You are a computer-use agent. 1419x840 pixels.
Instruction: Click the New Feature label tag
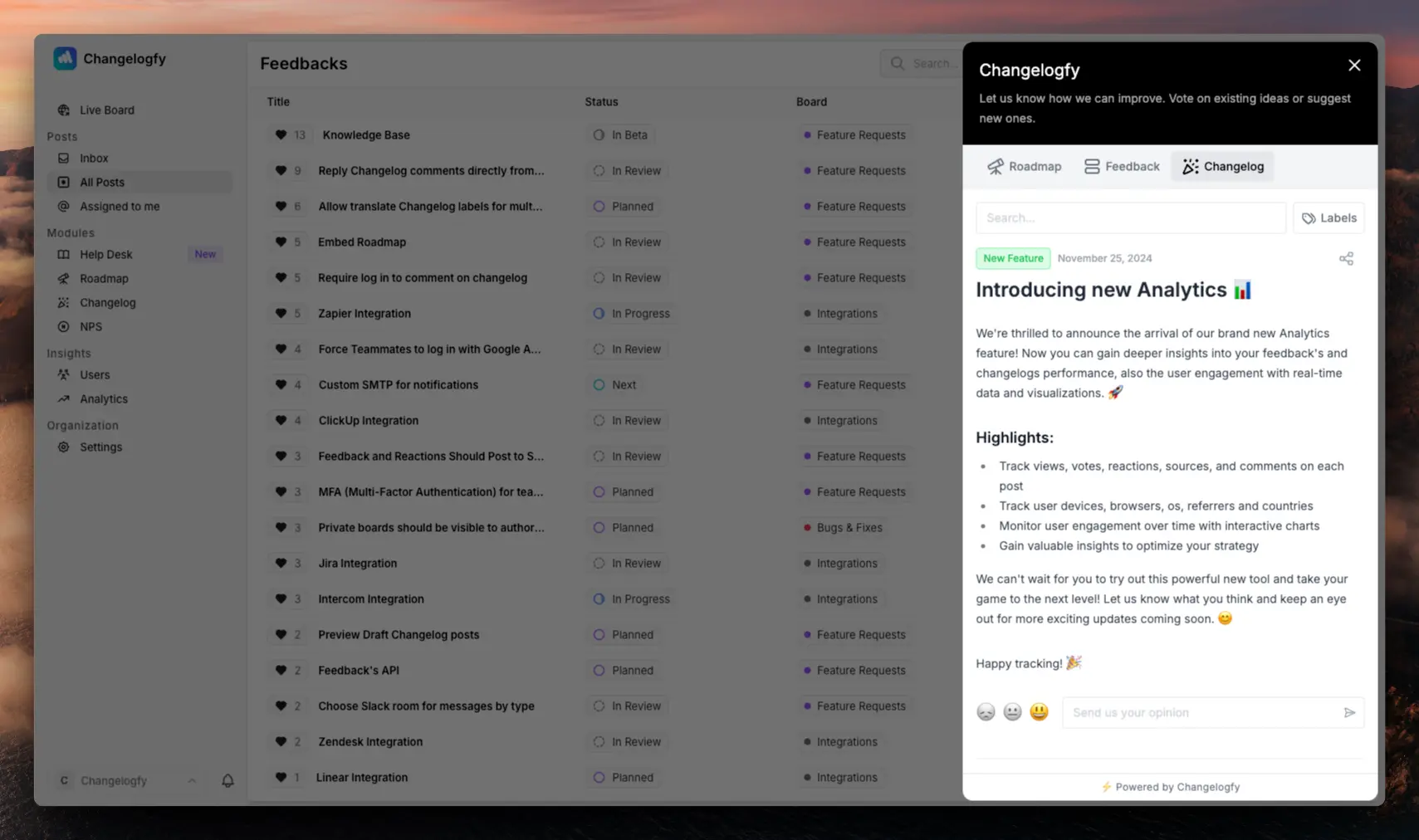point(1013,258)
